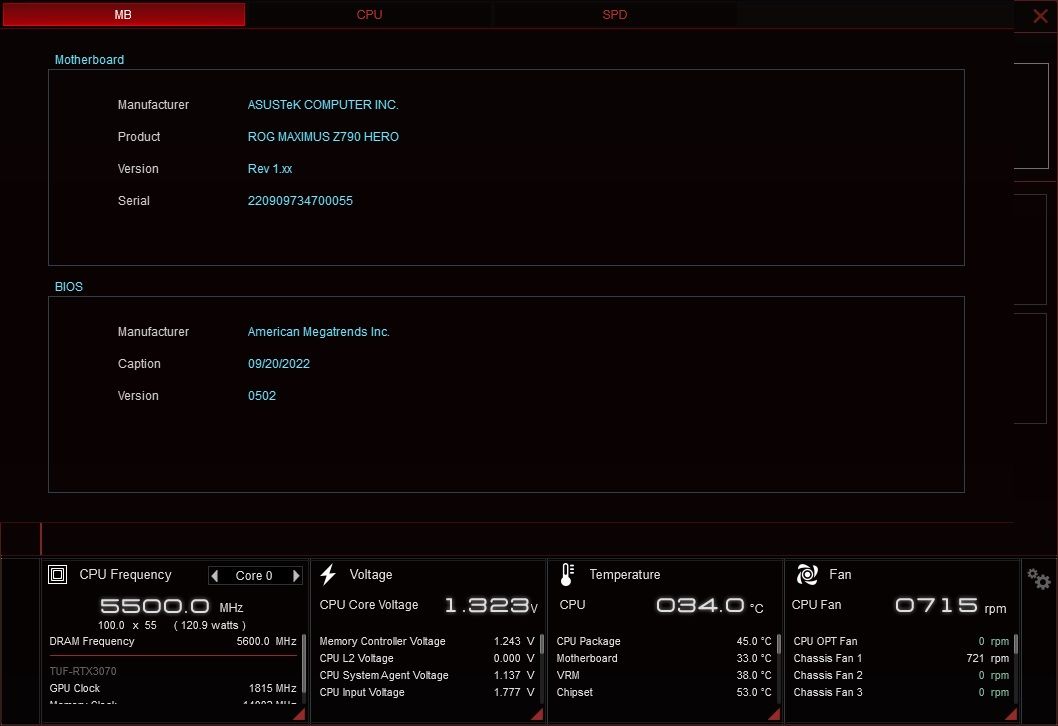This screenshot has width=1058, height=726.
Task: Click the Temperature thermometer icon
Action: point(567,574)
